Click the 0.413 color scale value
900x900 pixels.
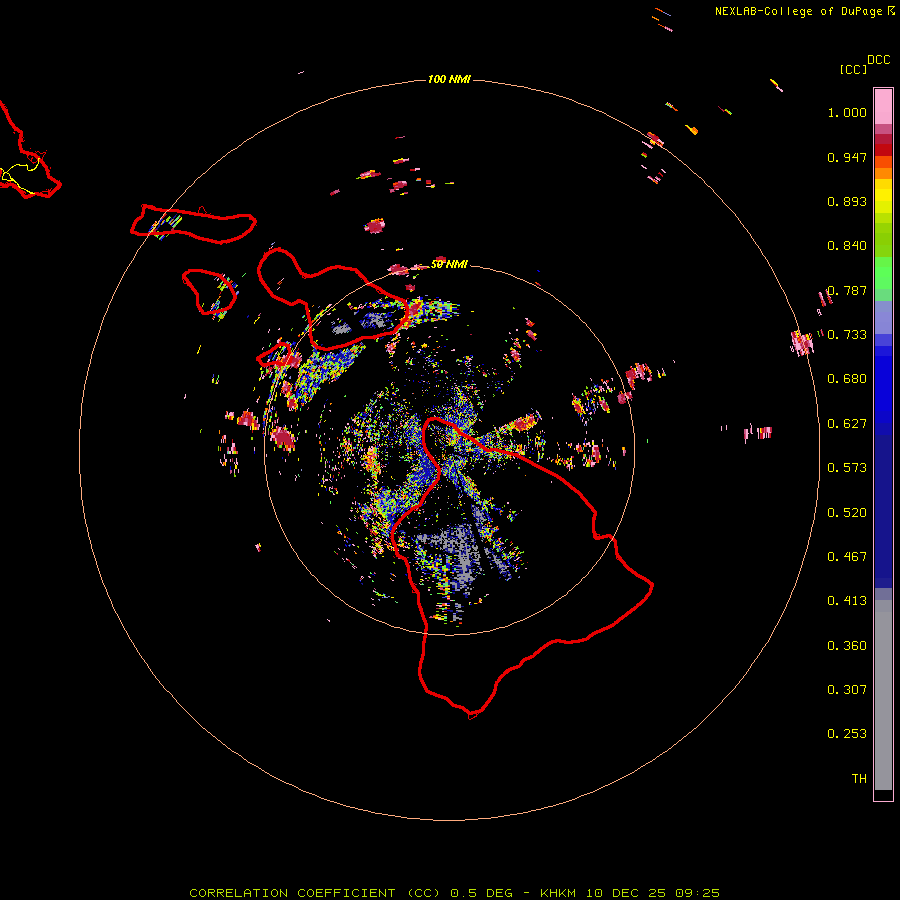[x=847, y=601]
